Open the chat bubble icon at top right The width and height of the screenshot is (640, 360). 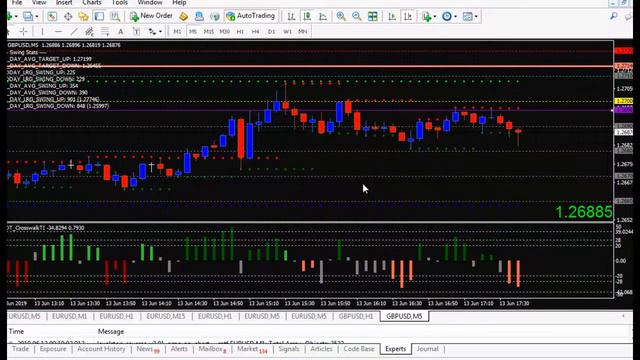pos(629,16)
